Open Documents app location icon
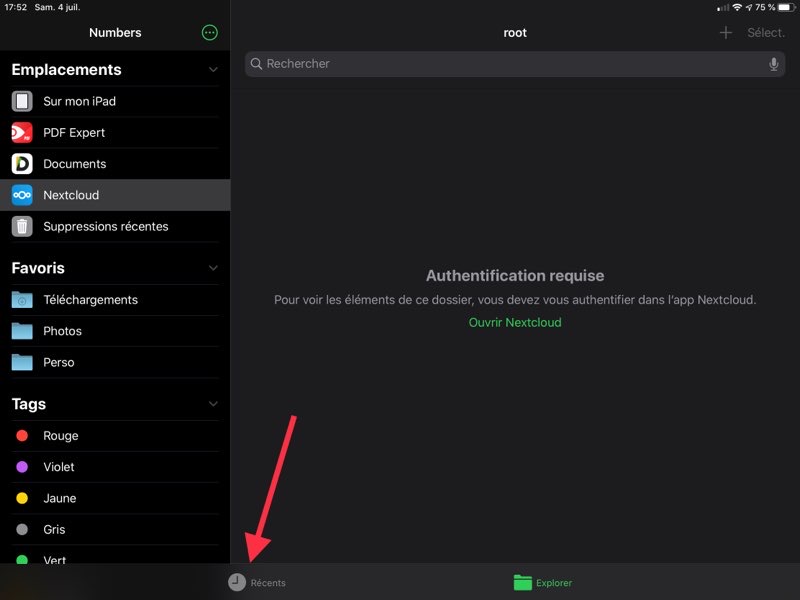Screen dimensions: 800x600 click(x=22, y=164)
